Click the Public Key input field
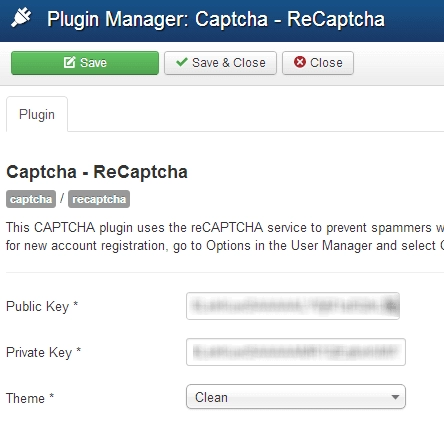Screen dimensions: 444x422 [x=293, y=306]
